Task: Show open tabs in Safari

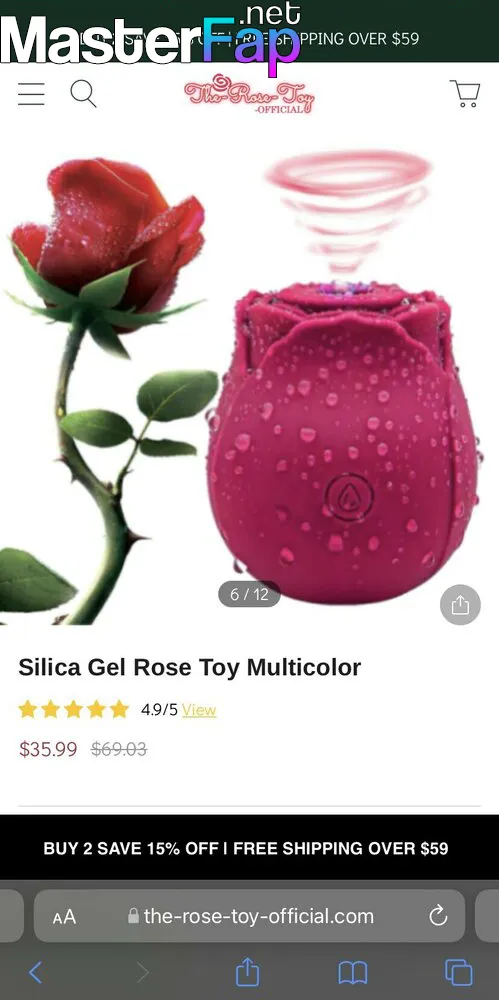Action: click(459, 973)
